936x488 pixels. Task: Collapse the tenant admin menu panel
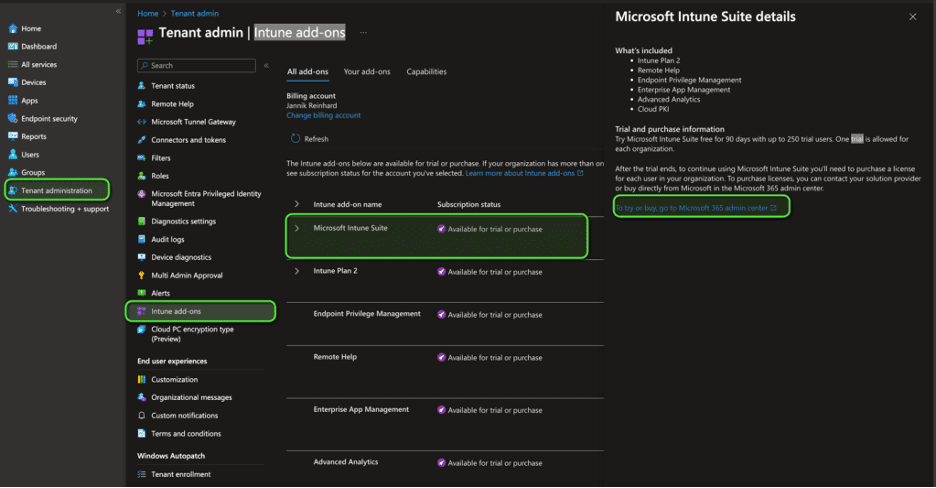266,66
